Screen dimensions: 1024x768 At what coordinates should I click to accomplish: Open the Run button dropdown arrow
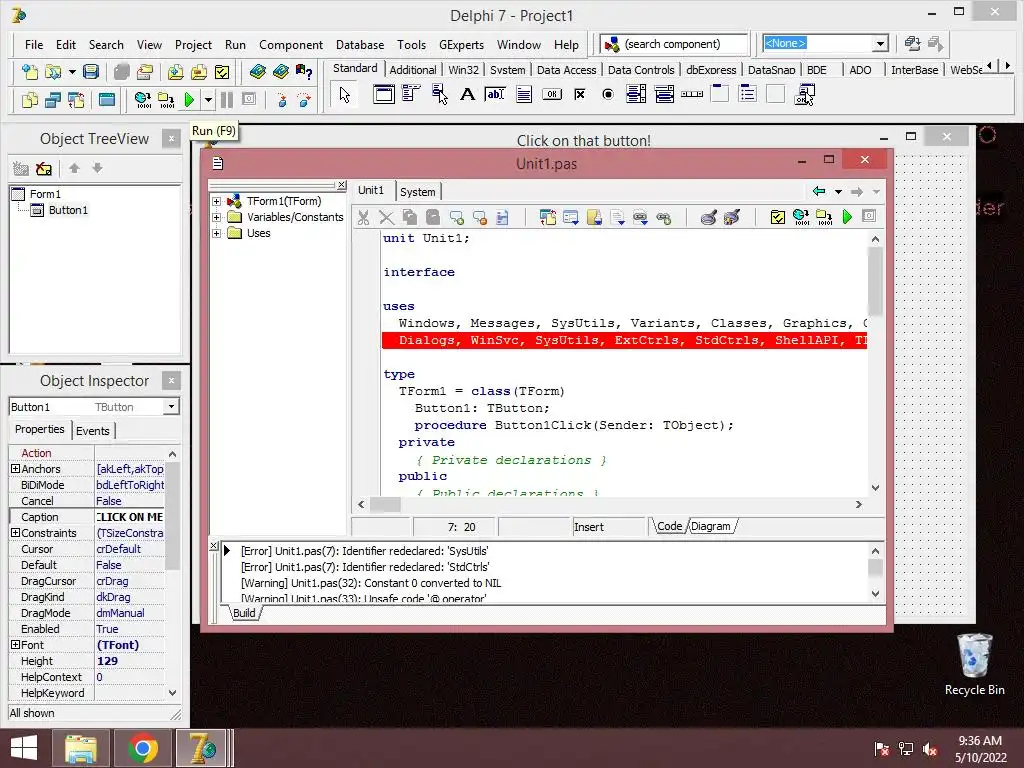[x=208, y=100]
